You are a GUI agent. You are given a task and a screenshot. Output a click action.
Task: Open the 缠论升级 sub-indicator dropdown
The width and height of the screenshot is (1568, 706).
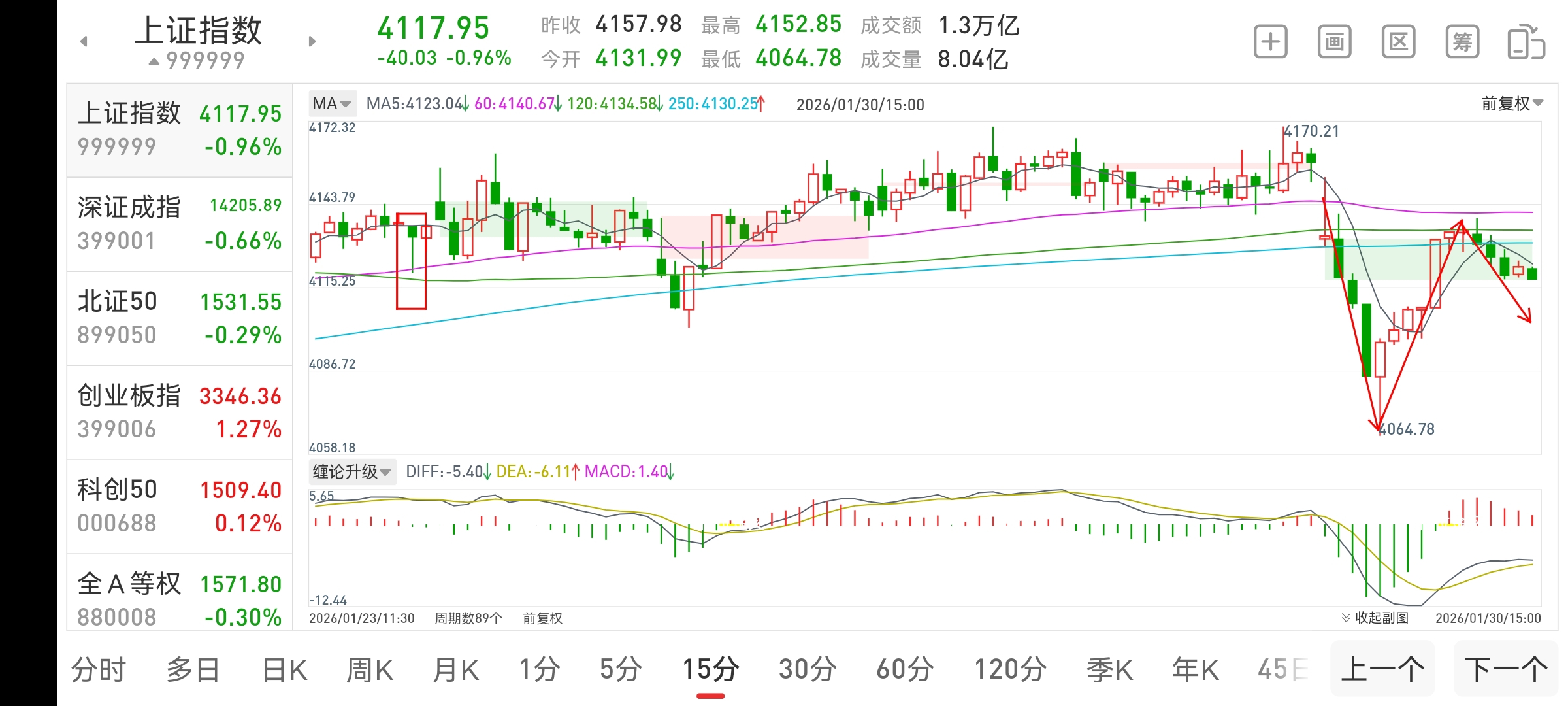(352, 471)
